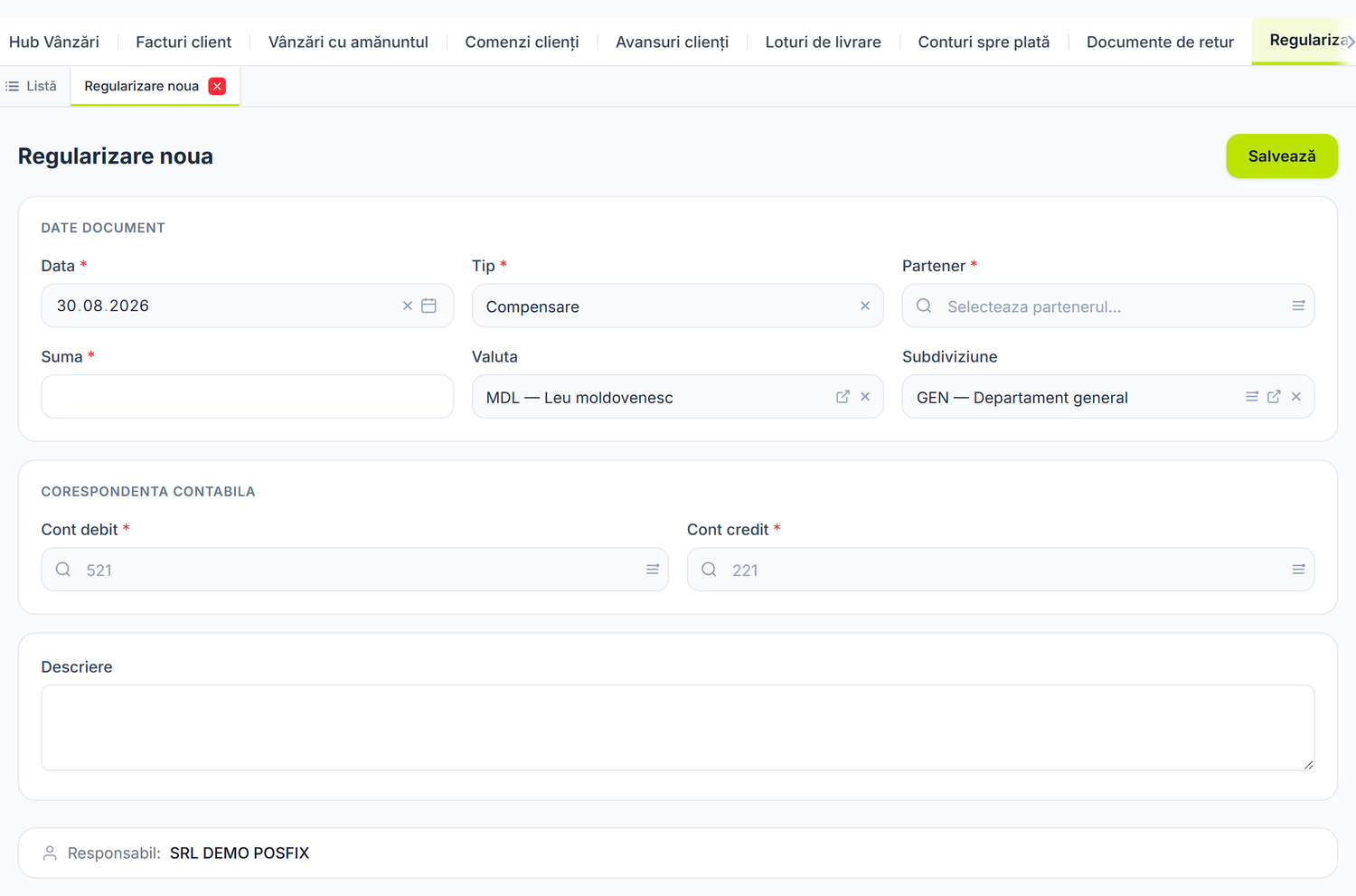The image size is (1356, 896).
Task: Close the Regularizare noua tab
Action: (x=217, y=86)
